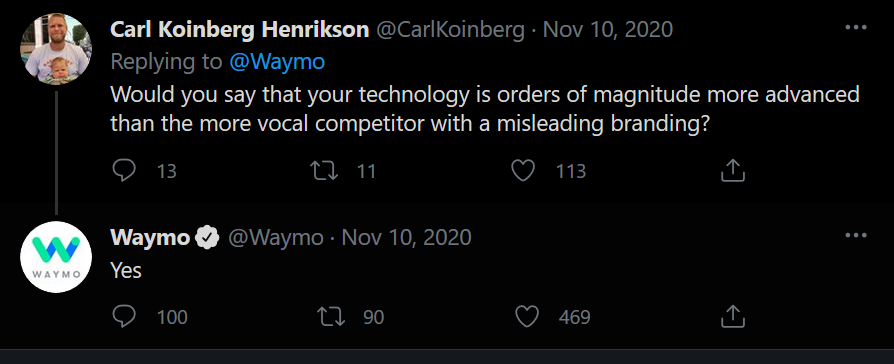Share Waymo's "Yes" tweet
Image resolution: width=894 pixels, height=364 pixels.
733,316
